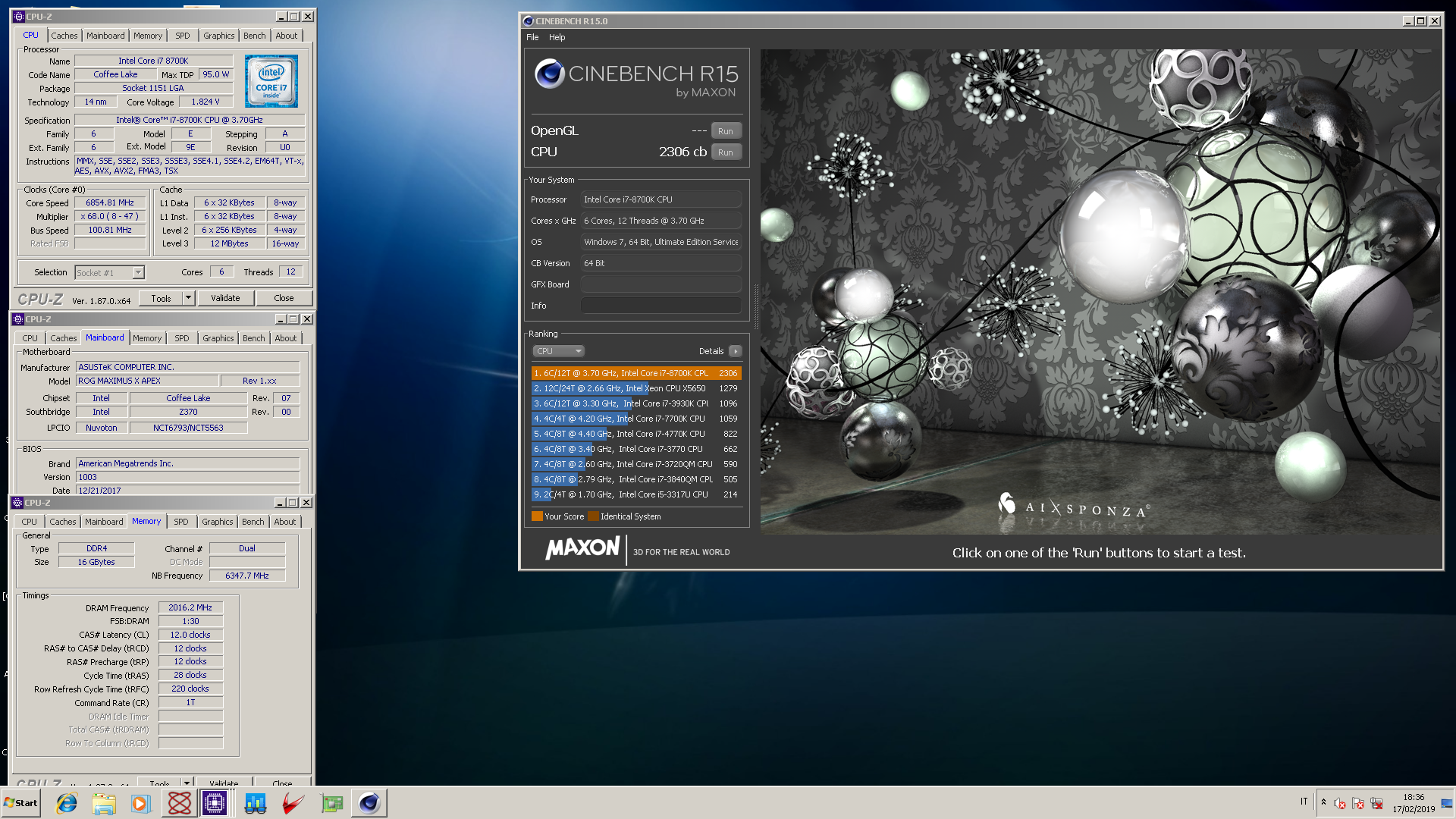Open the Help menu in Cinebench

[557, 37]
